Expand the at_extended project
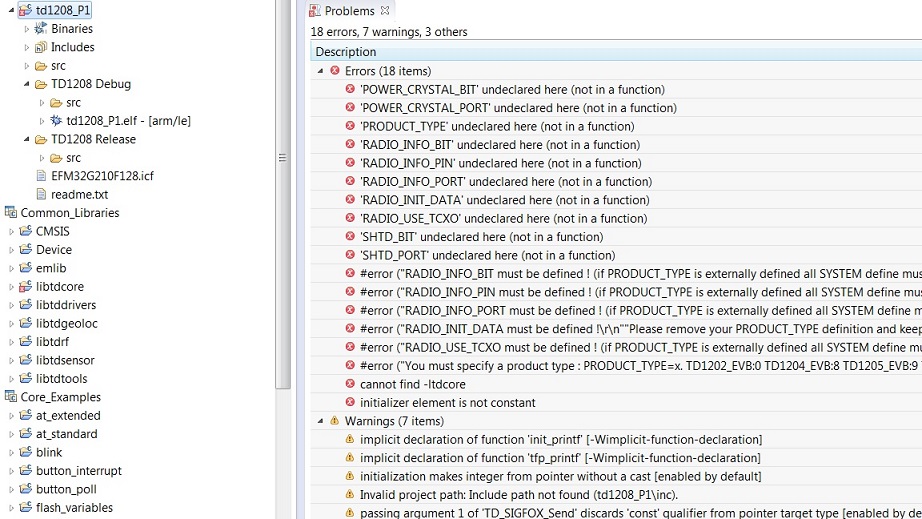The width and height of the screenshot is (922, 519). click(x=11, y=416)
